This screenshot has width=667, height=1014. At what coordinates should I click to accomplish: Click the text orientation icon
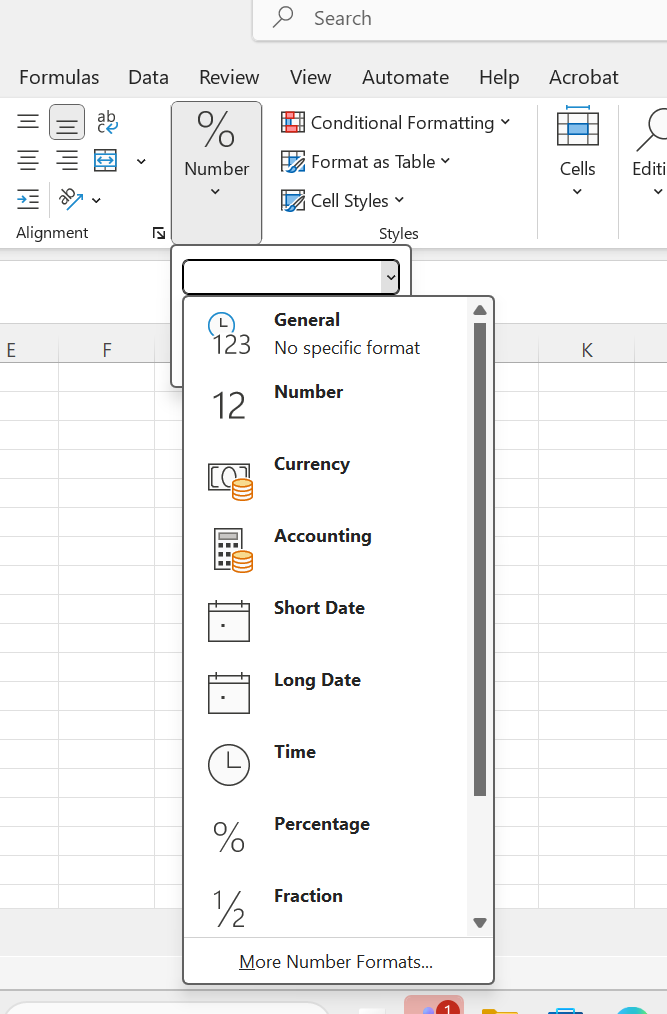(71, 199)
